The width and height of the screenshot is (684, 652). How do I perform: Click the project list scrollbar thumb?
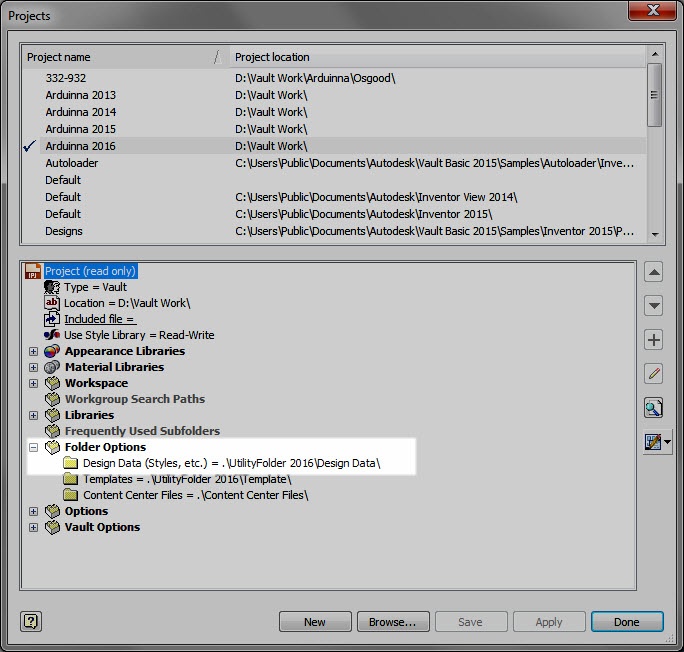point(655,95)
